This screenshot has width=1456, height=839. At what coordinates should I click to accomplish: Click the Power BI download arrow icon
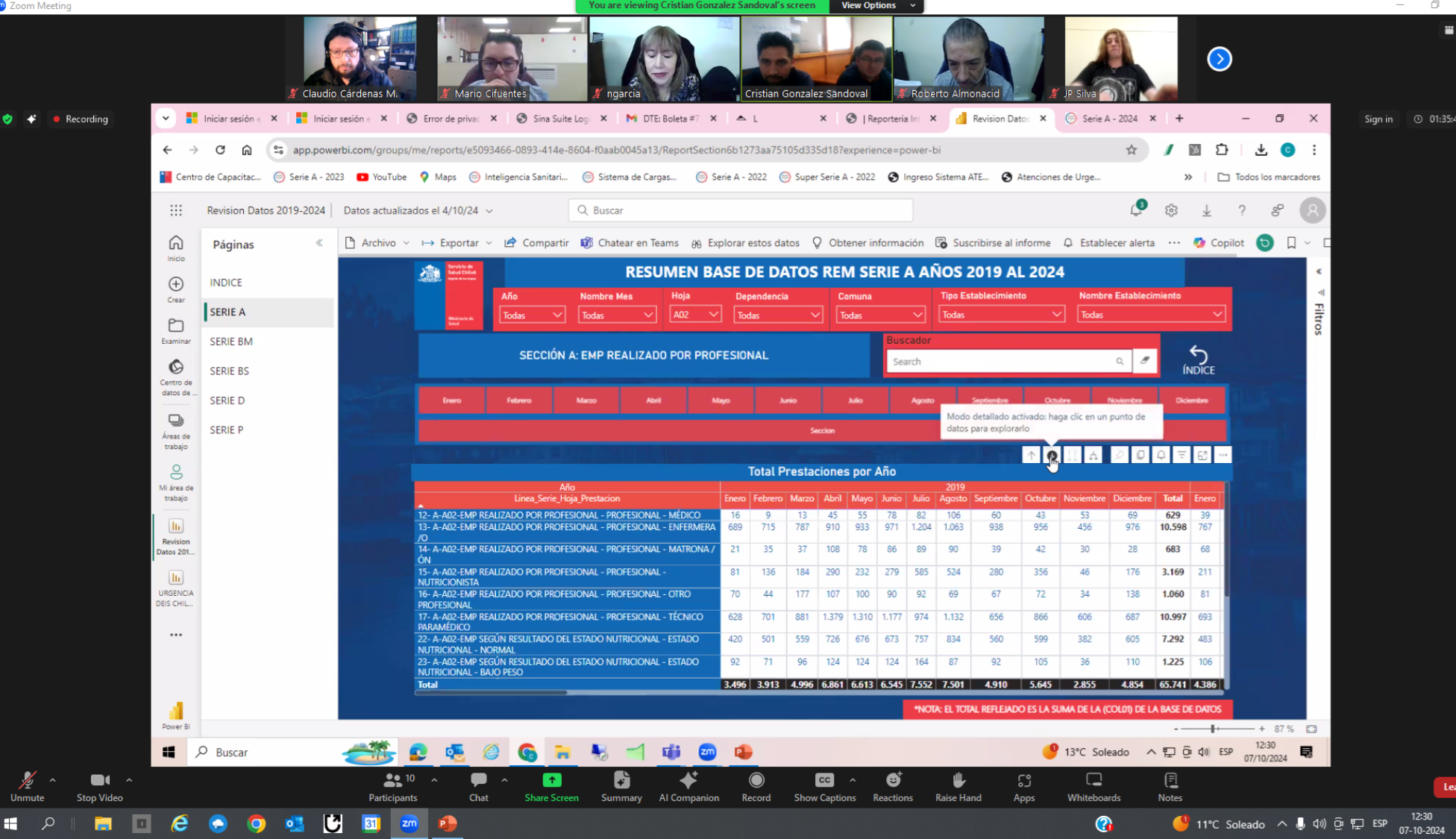pos(1206,210)
